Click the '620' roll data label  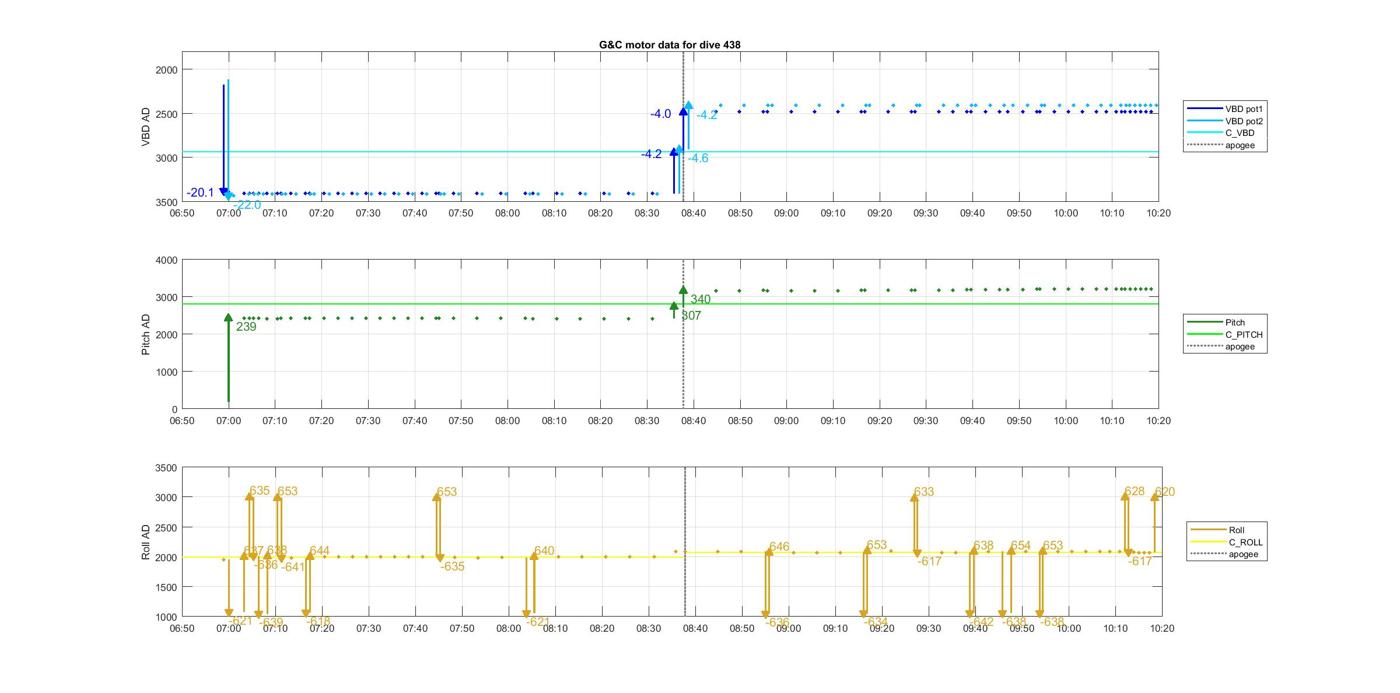coord(1165,492)
